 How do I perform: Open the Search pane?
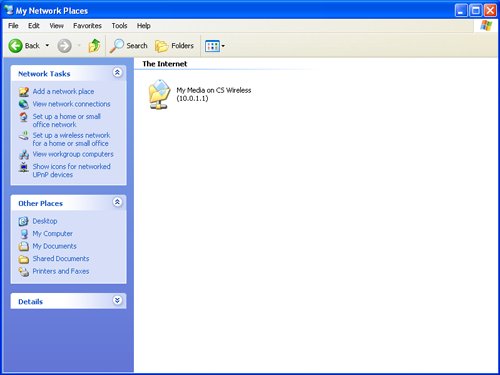pos(129,46)
